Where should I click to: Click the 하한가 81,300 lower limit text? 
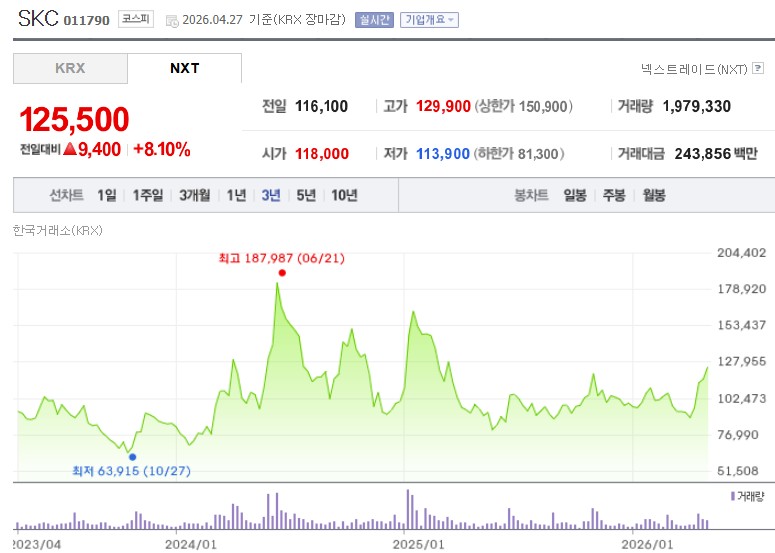519,154
